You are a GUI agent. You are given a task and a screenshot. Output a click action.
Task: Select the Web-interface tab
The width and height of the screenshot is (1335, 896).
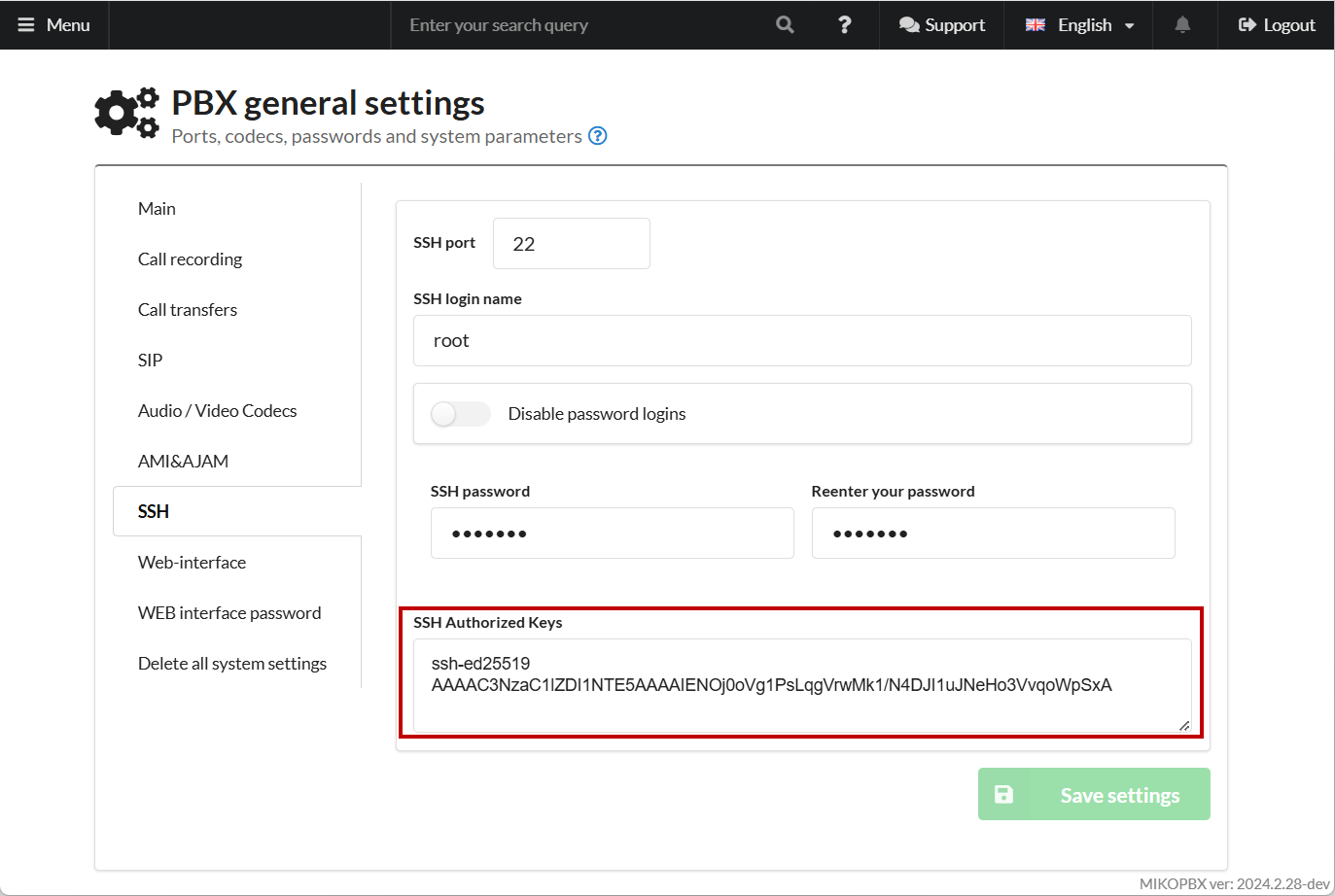click(x=192, y=563)
